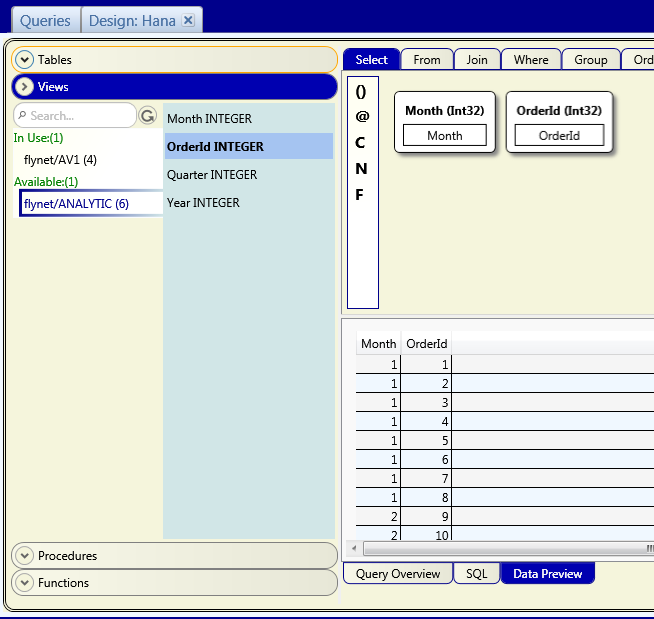The height and width of the screenshot is (619, 654).
Task: Click the OrderId cell with value 5
Action: click(x=426, y=440)
